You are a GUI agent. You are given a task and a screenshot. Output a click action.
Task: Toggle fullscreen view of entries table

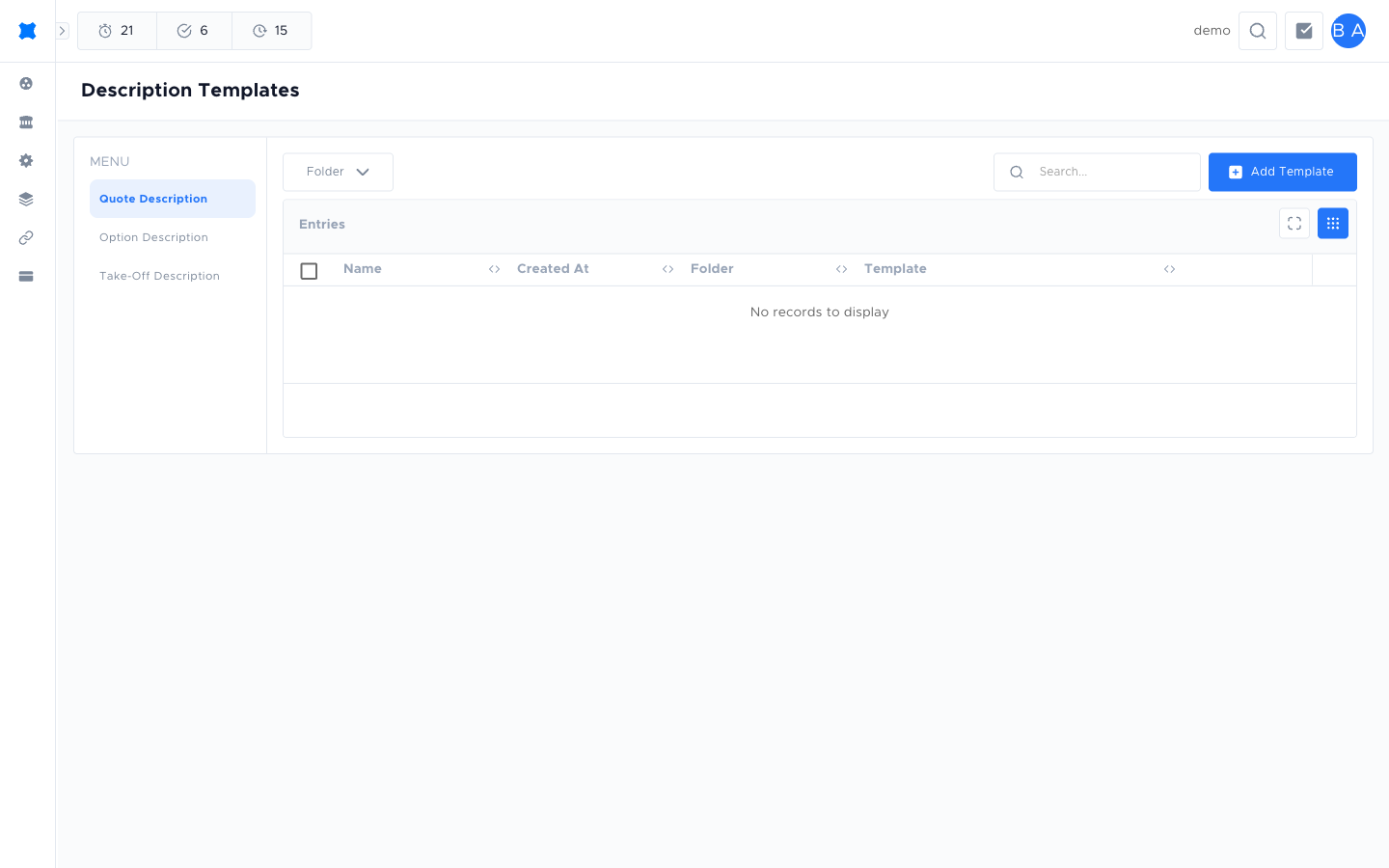pos(1294,224)
